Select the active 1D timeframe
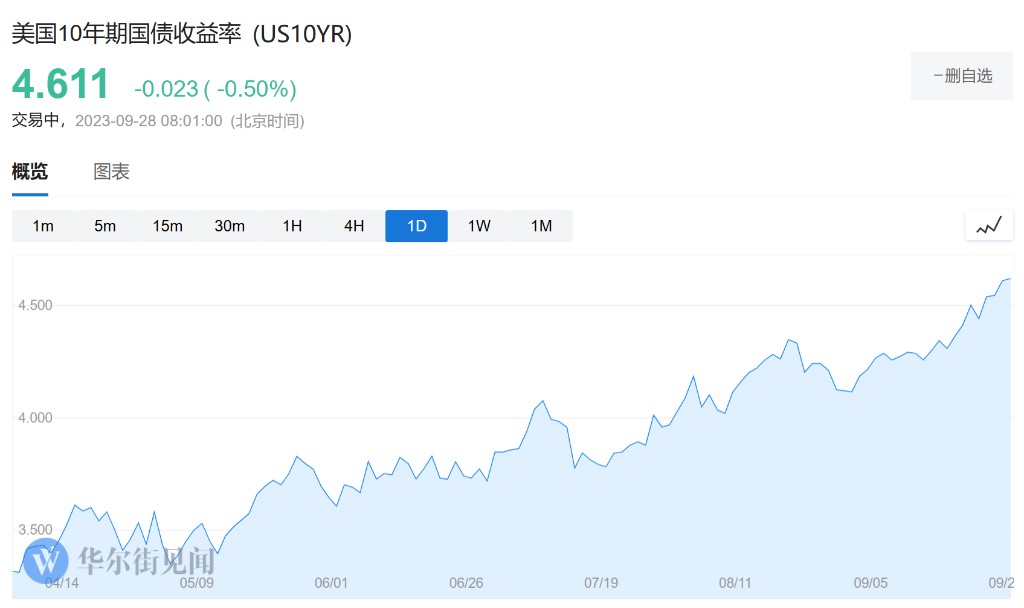 click(x=416, y=226)
